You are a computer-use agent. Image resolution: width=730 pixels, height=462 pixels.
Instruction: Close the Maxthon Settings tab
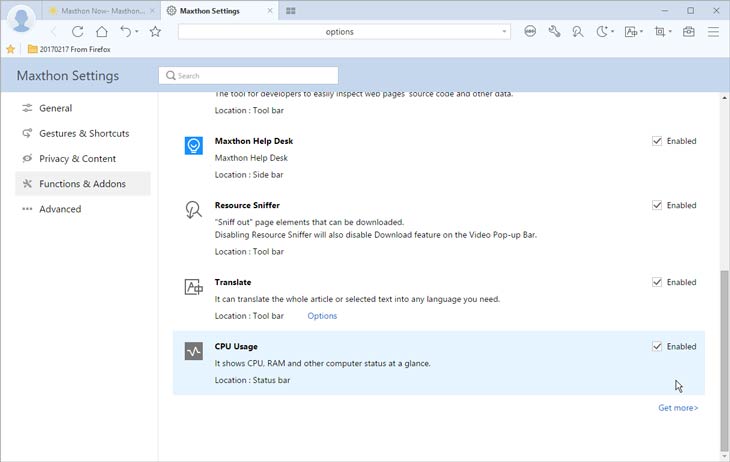(270, 10)
